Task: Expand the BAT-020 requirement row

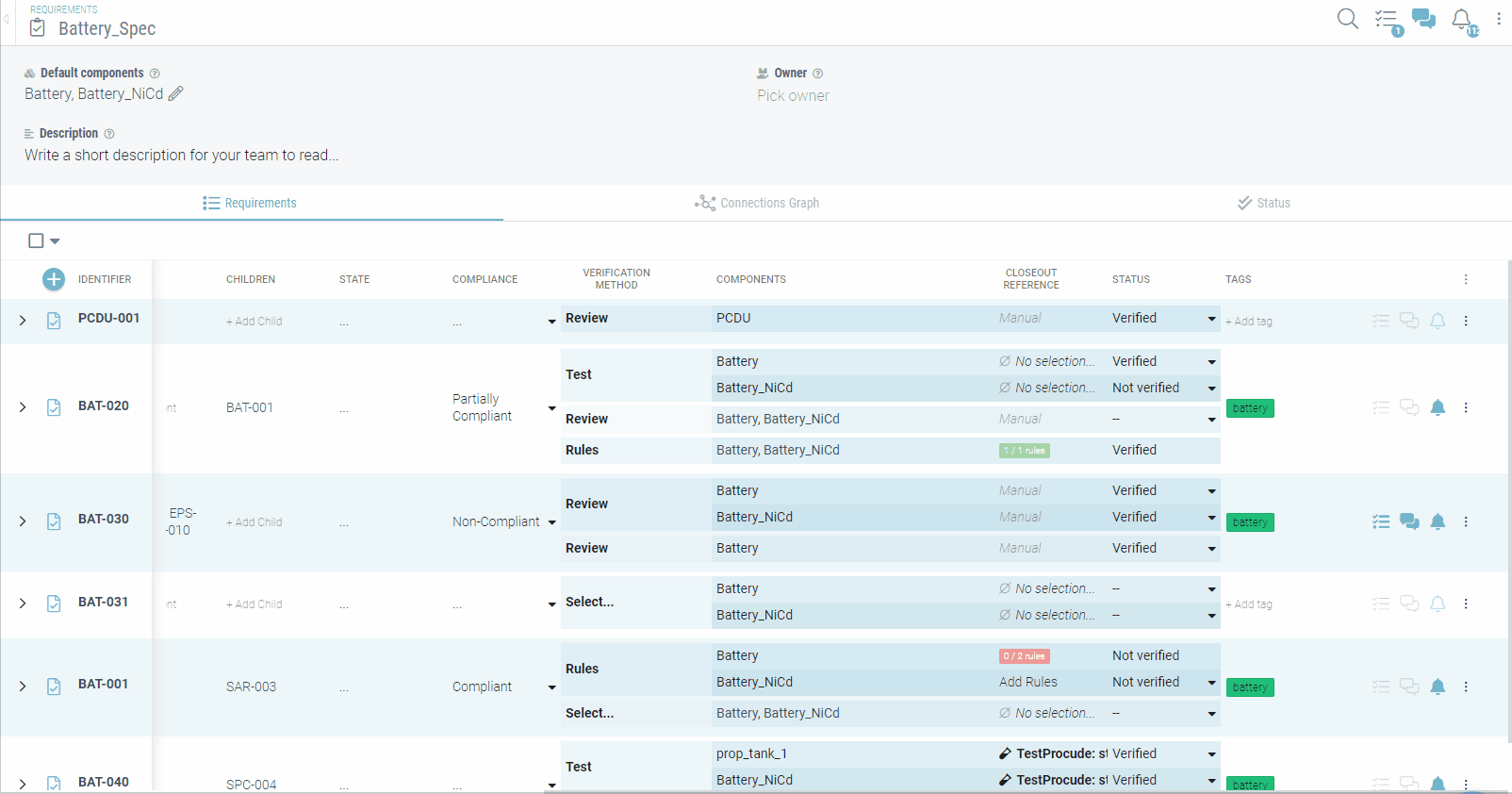Action: 23,407
